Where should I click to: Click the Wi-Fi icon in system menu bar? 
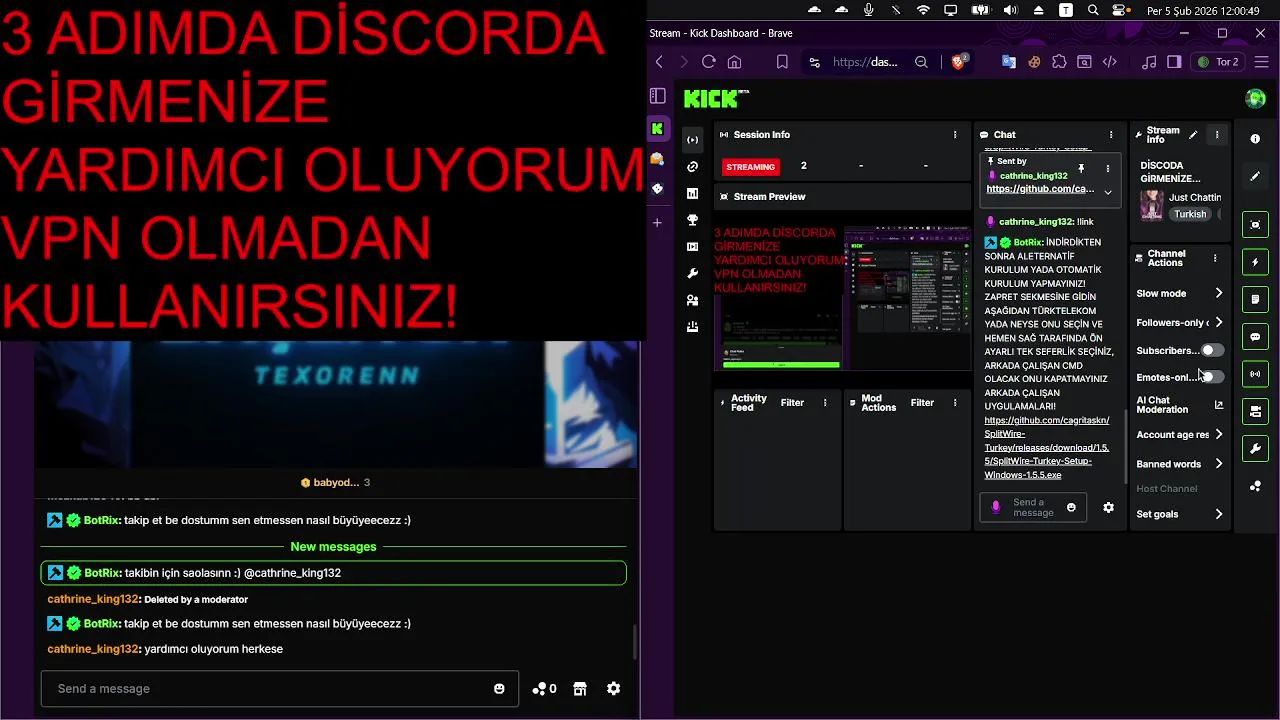pos(923,10)
